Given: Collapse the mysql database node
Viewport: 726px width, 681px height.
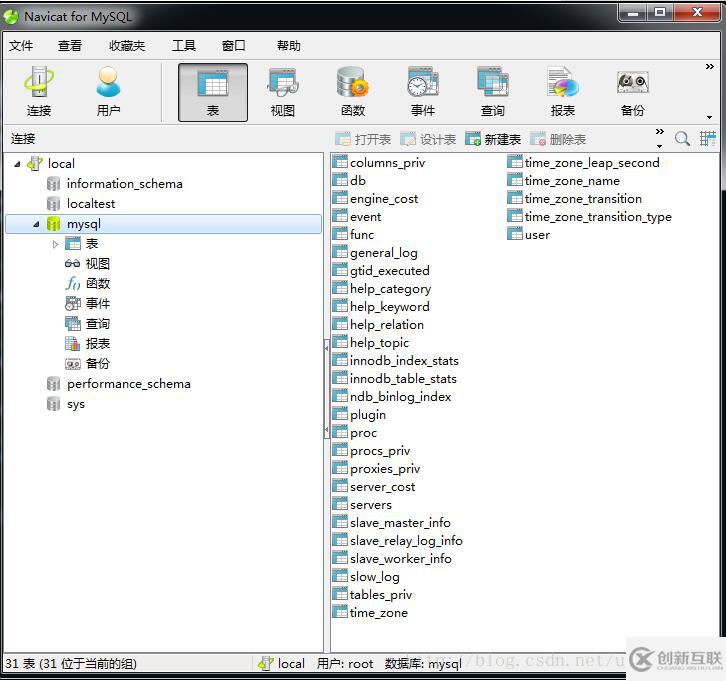Looking at the screenshot, I should pos(36,224).
